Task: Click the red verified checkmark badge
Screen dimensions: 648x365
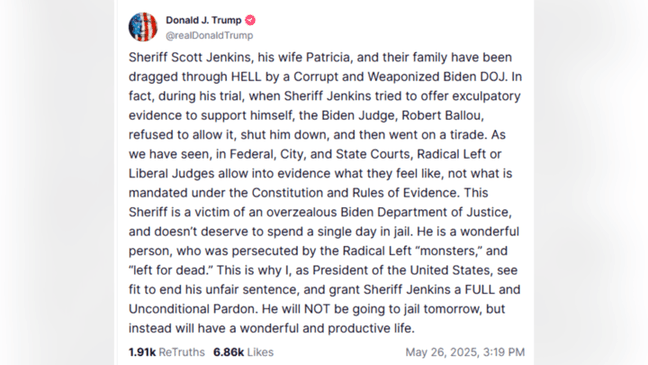Action: point(250,20)
